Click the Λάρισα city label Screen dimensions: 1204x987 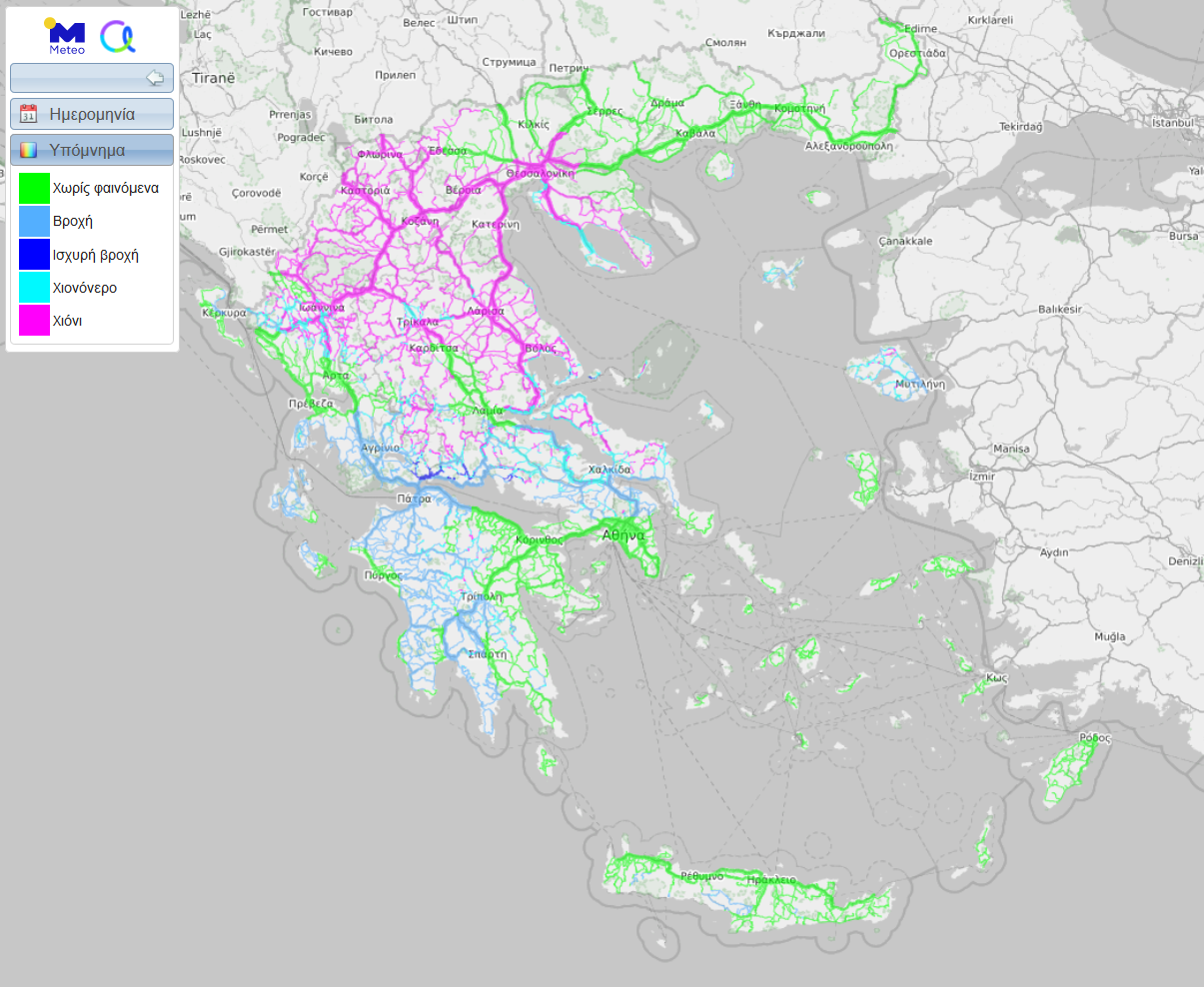tap(486, 311)
